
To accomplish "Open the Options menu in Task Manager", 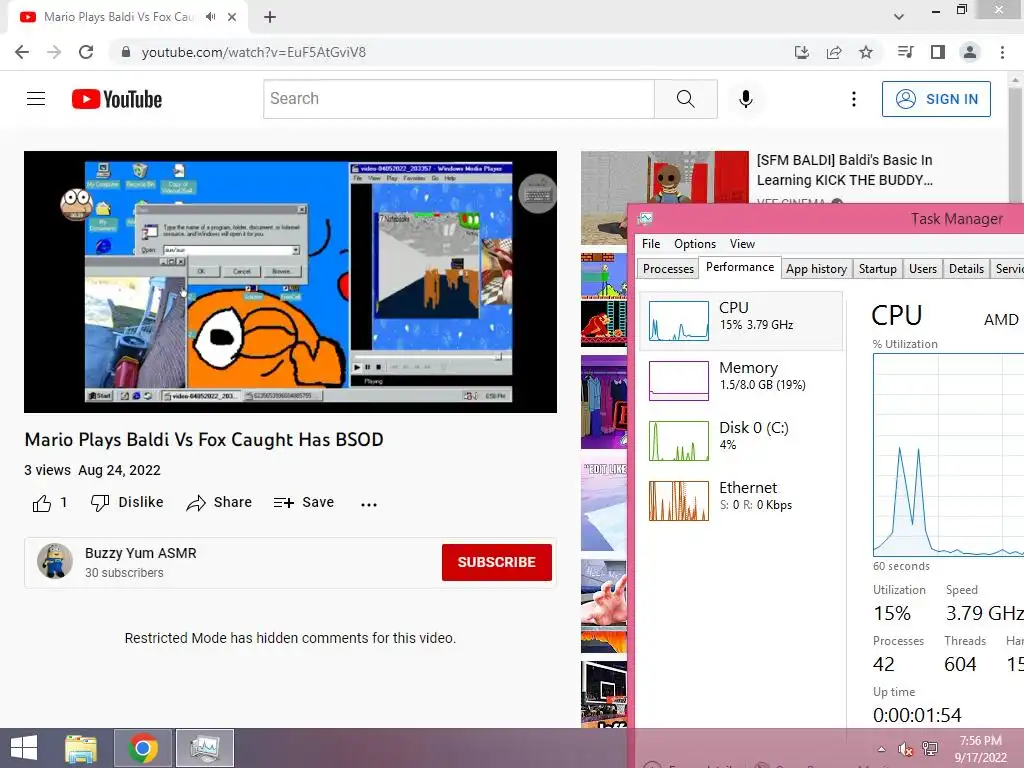I will [x=695, y=244].
